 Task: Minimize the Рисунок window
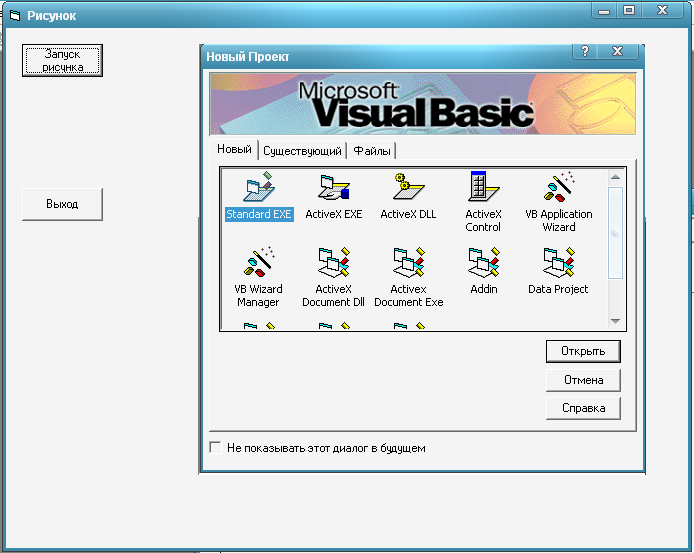click(604, 10)
